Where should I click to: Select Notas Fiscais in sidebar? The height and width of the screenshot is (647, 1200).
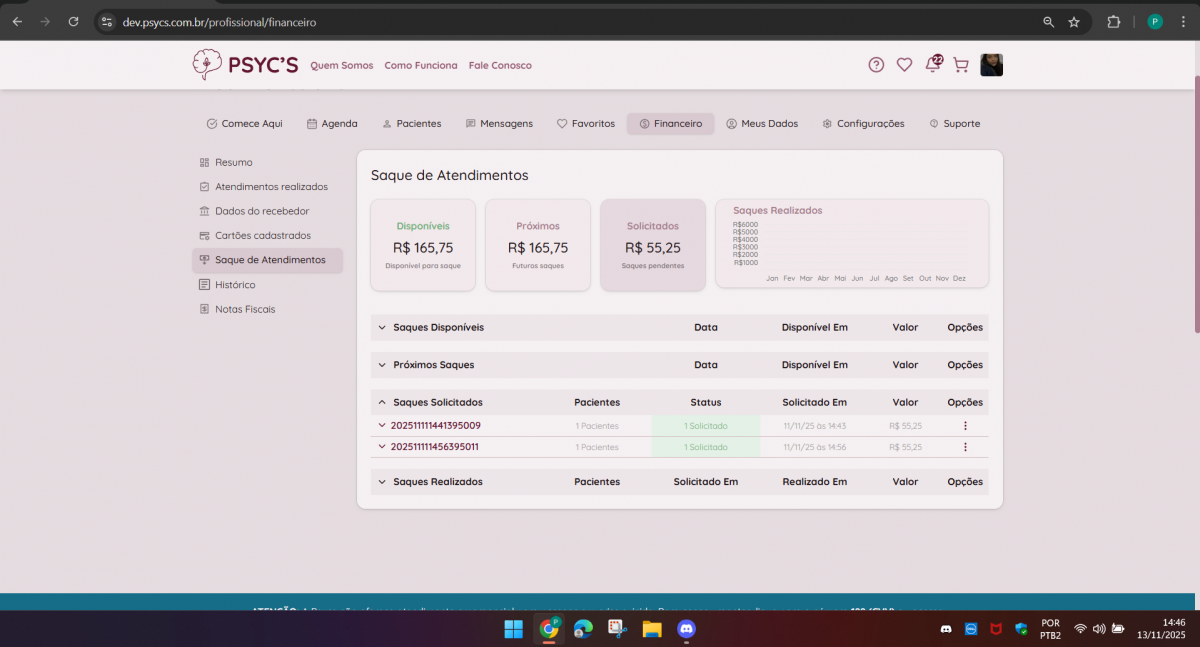click(x=244, y=309)
